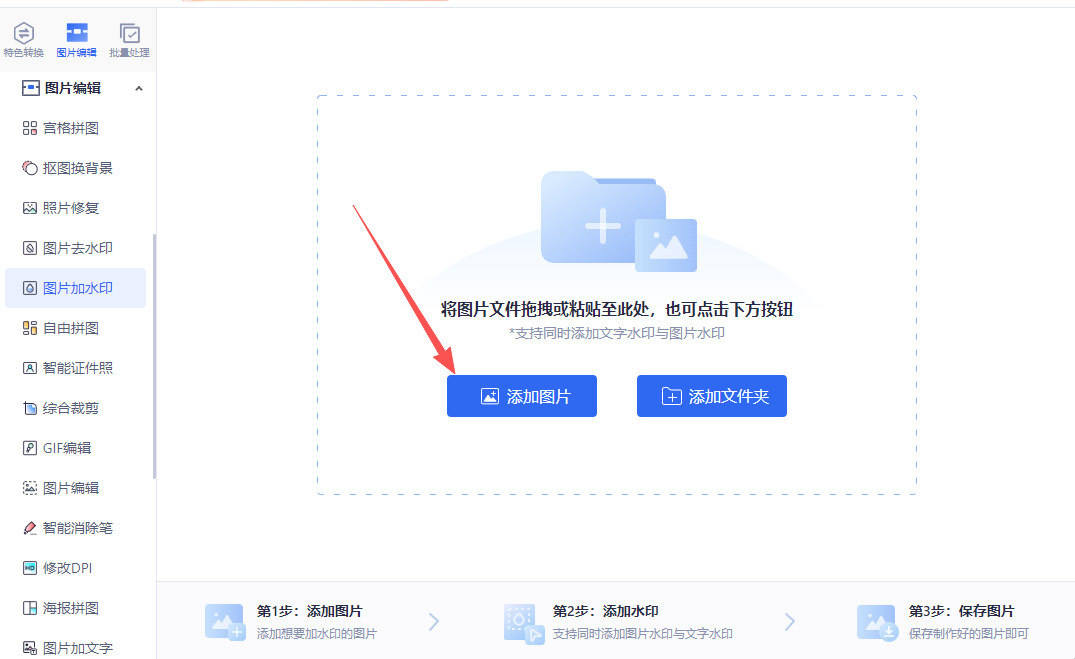Open 宫格拼图 from the sidebar
This screenshot has height=659, width=1075.
(x=71, y=128)
